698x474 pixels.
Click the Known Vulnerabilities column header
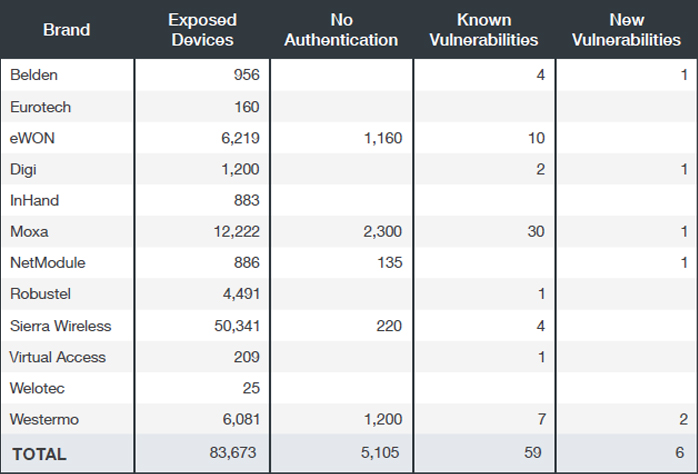click(x=483, y=30)
